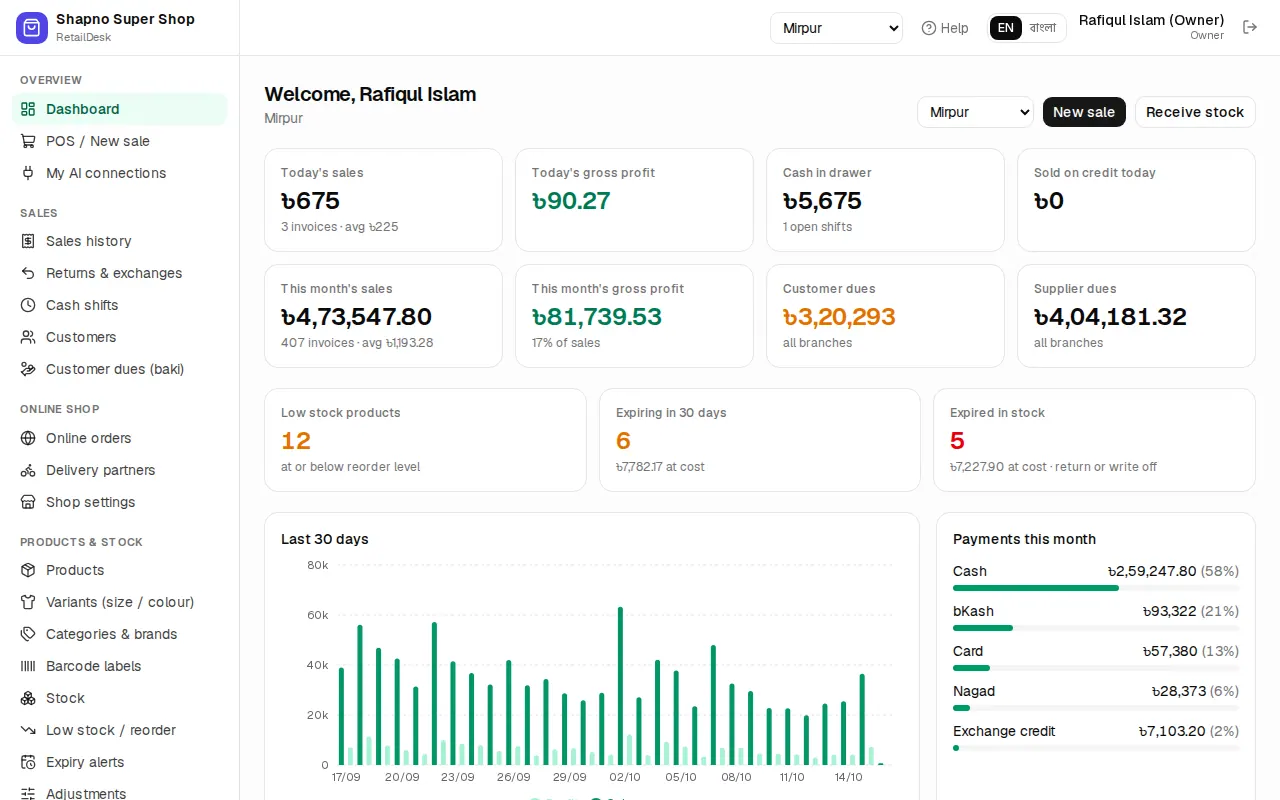Open Low stock / reorder page
Image resolution: width=1280 pixels, height=800 pixels.
[x=119, y=730]
